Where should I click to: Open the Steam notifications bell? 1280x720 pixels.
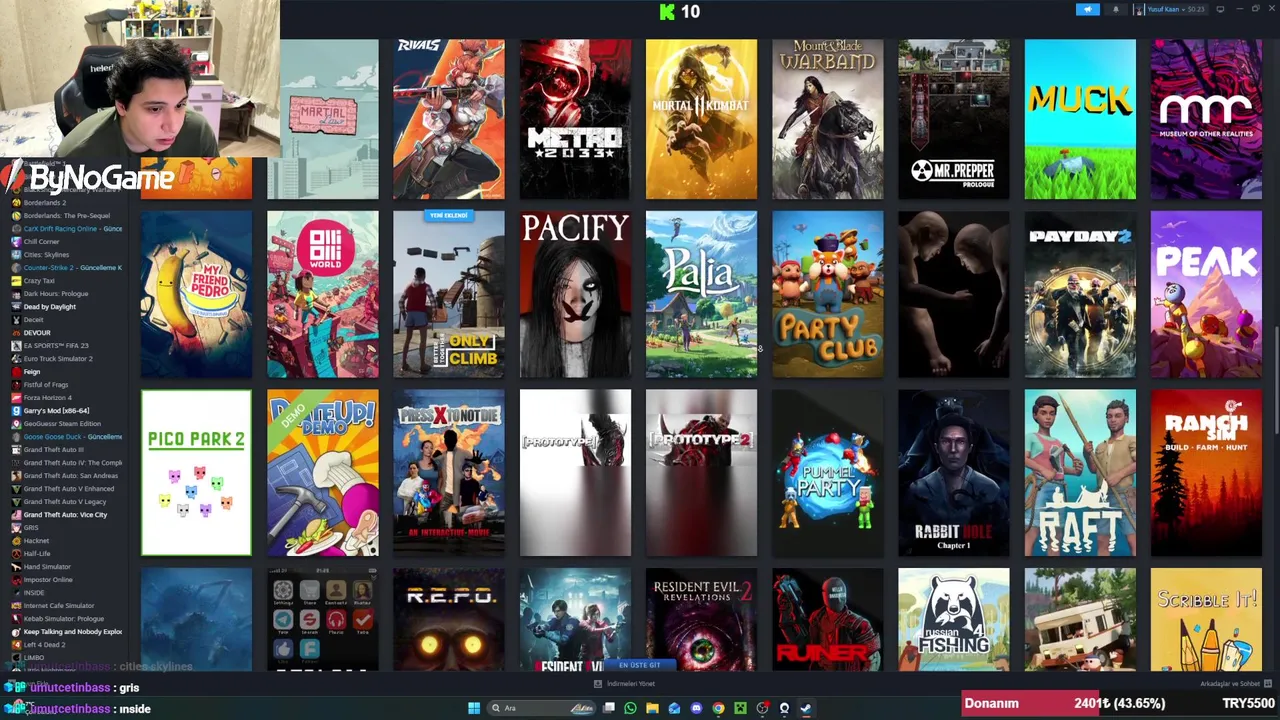tap(1116, 10)
